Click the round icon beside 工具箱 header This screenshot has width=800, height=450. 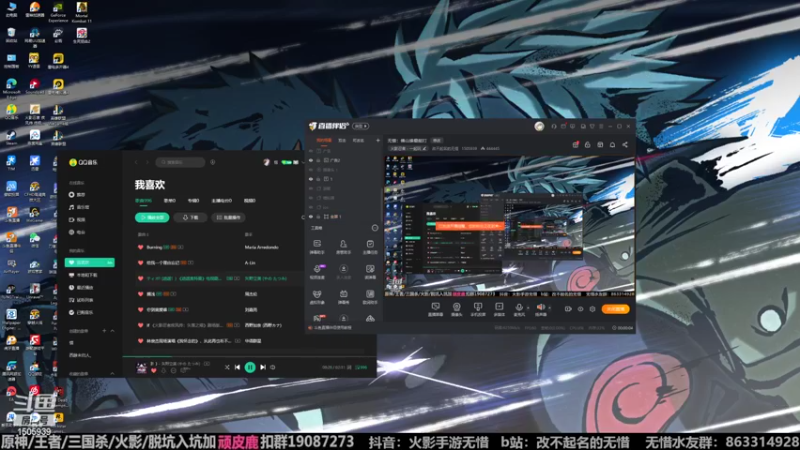click(375, 228)
